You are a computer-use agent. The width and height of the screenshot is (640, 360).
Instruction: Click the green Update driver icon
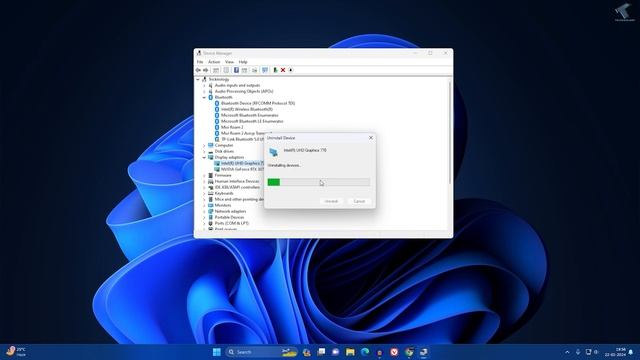[275, 70]
